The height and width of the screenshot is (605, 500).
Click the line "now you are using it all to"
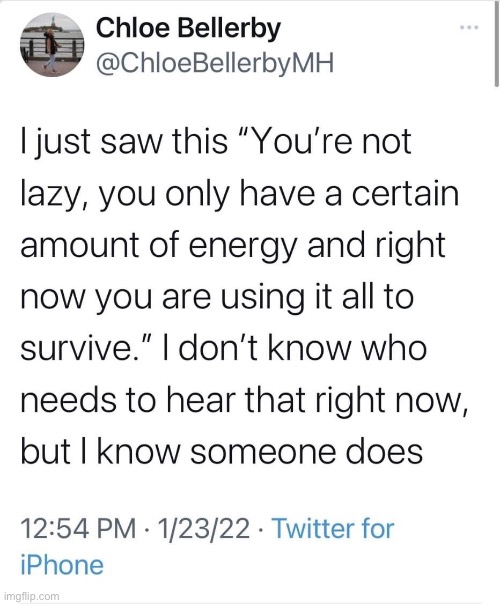217,298
